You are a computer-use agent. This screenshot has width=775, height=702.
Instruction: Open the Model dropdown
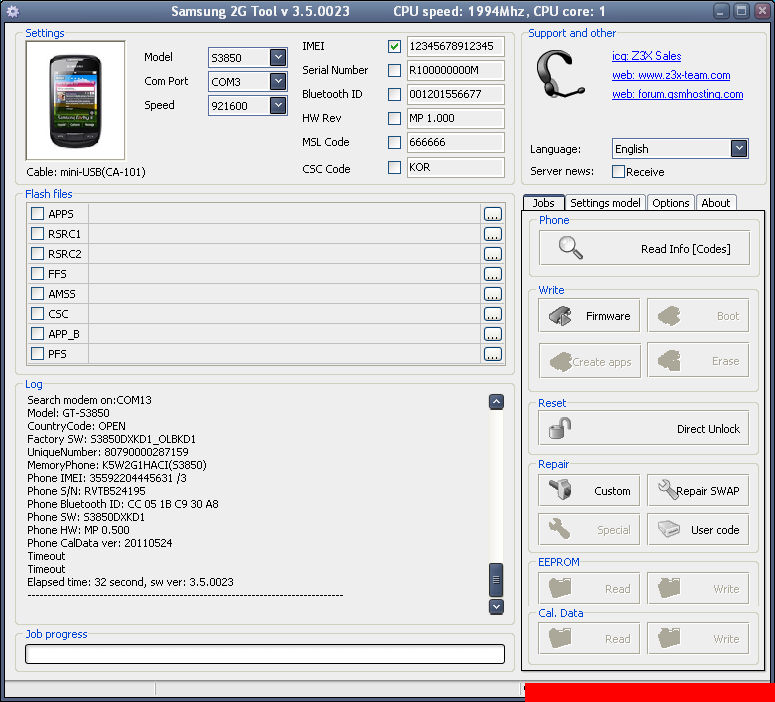point(278,57)
